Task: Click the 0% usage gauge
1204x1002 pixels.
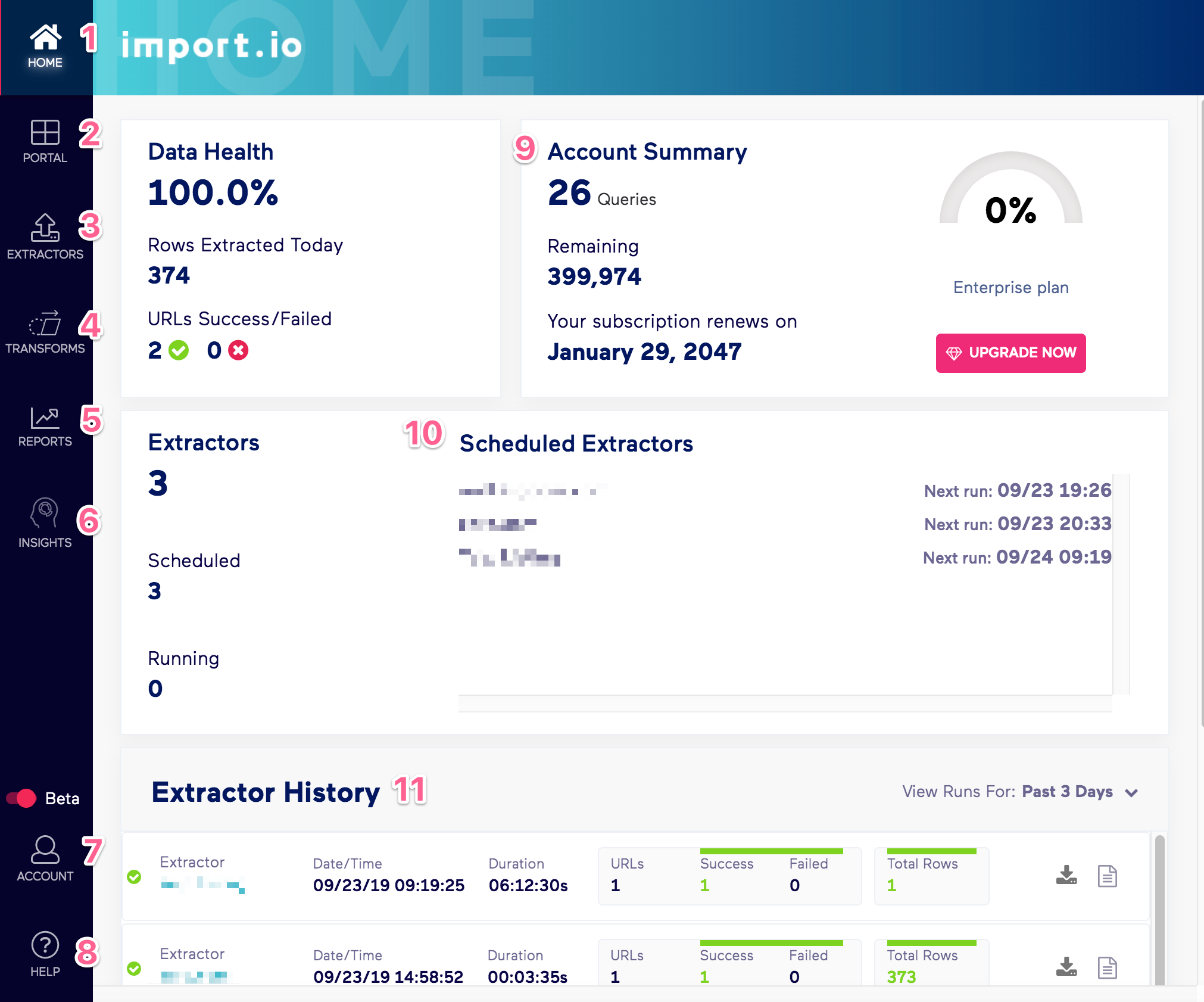Action: coord(1010,210)
